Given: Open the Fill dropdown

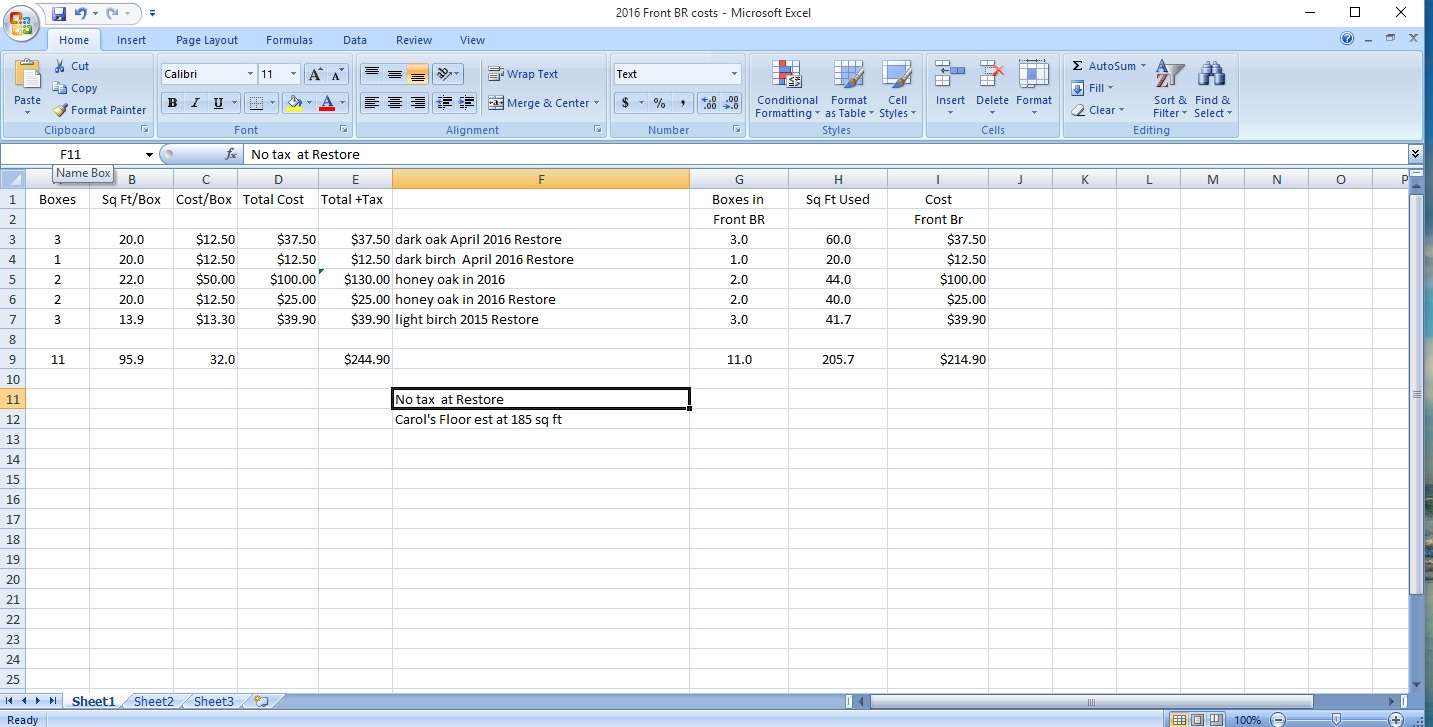Looking at the screenshot, I should point(1091,88).
